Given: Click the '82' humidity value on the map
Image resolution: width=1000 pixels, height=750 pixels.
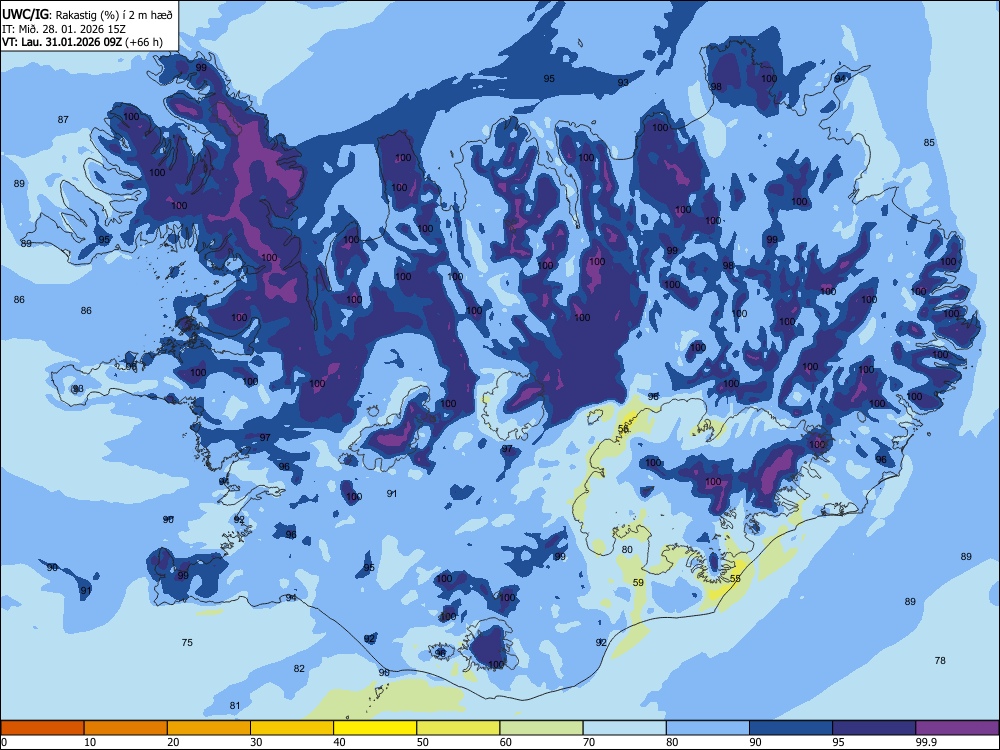Looking at the screenshot, I should point(299,669).
